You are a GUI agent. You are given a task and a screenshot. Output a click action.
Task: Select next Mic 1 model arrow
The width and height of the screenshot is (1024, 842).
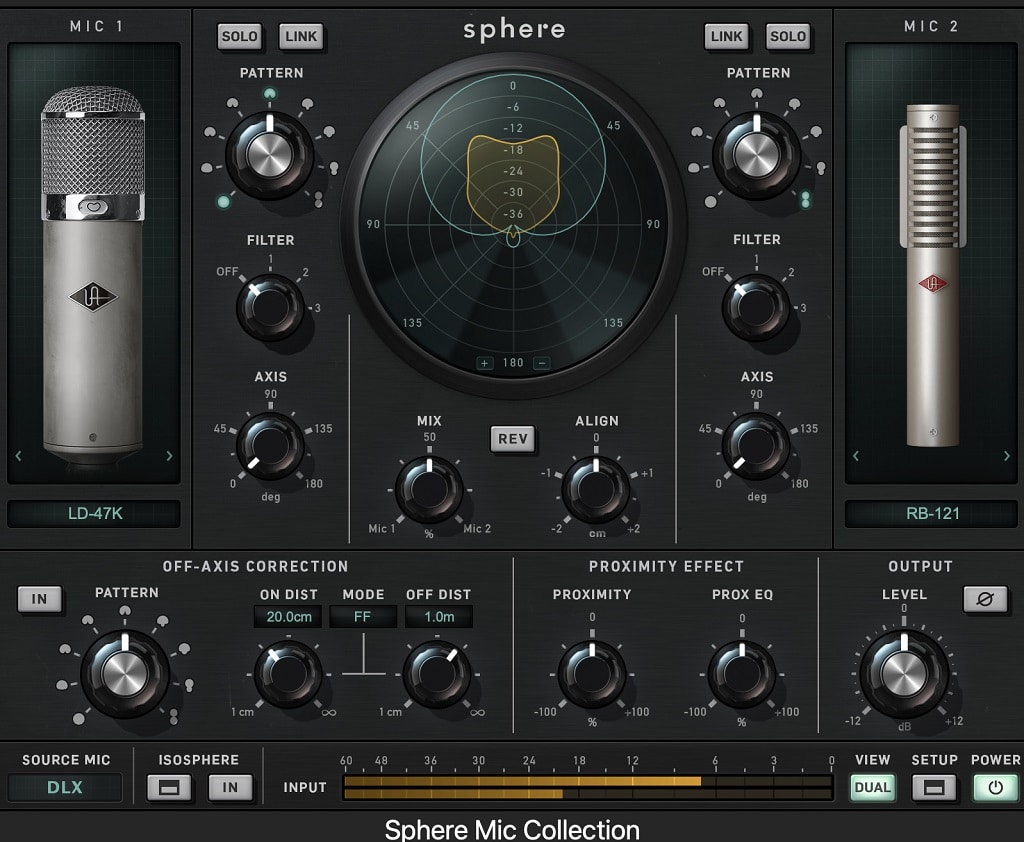point(169,456)
